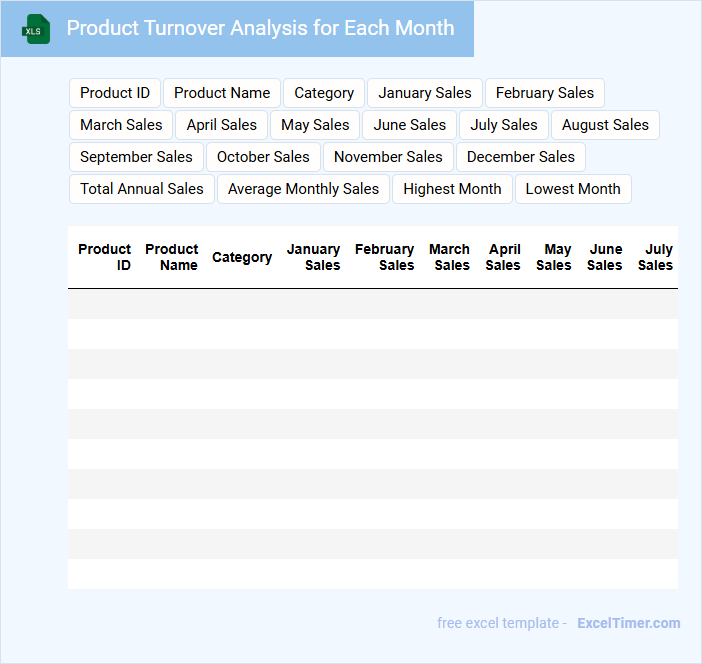
Task: Select the August Sales tag
Action: pos(605,125)
